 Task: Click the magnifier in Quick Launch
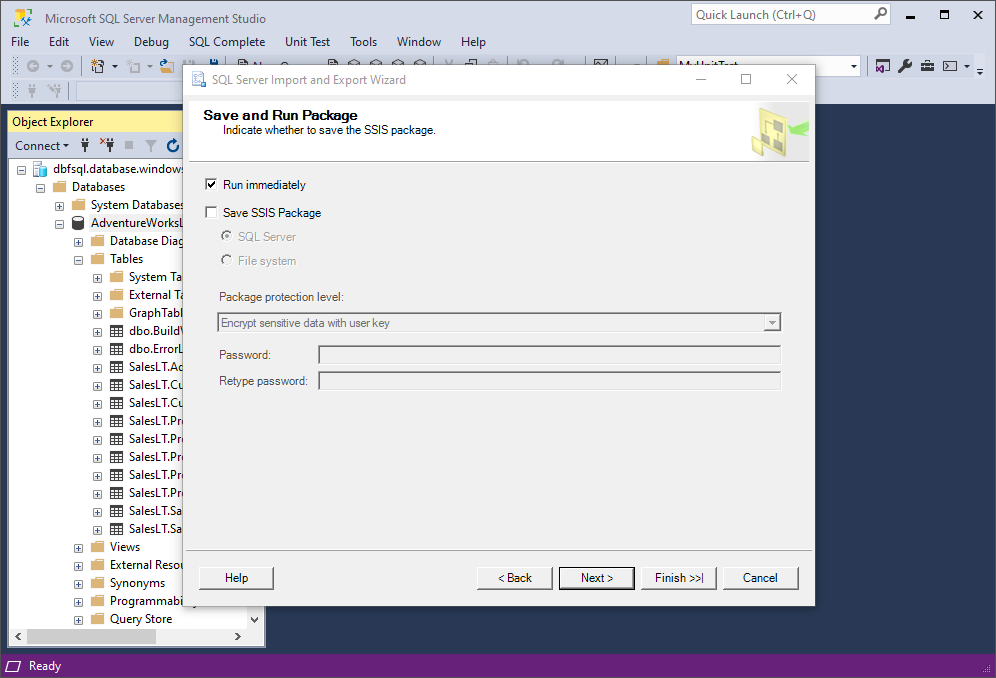(x=880, y=14)
